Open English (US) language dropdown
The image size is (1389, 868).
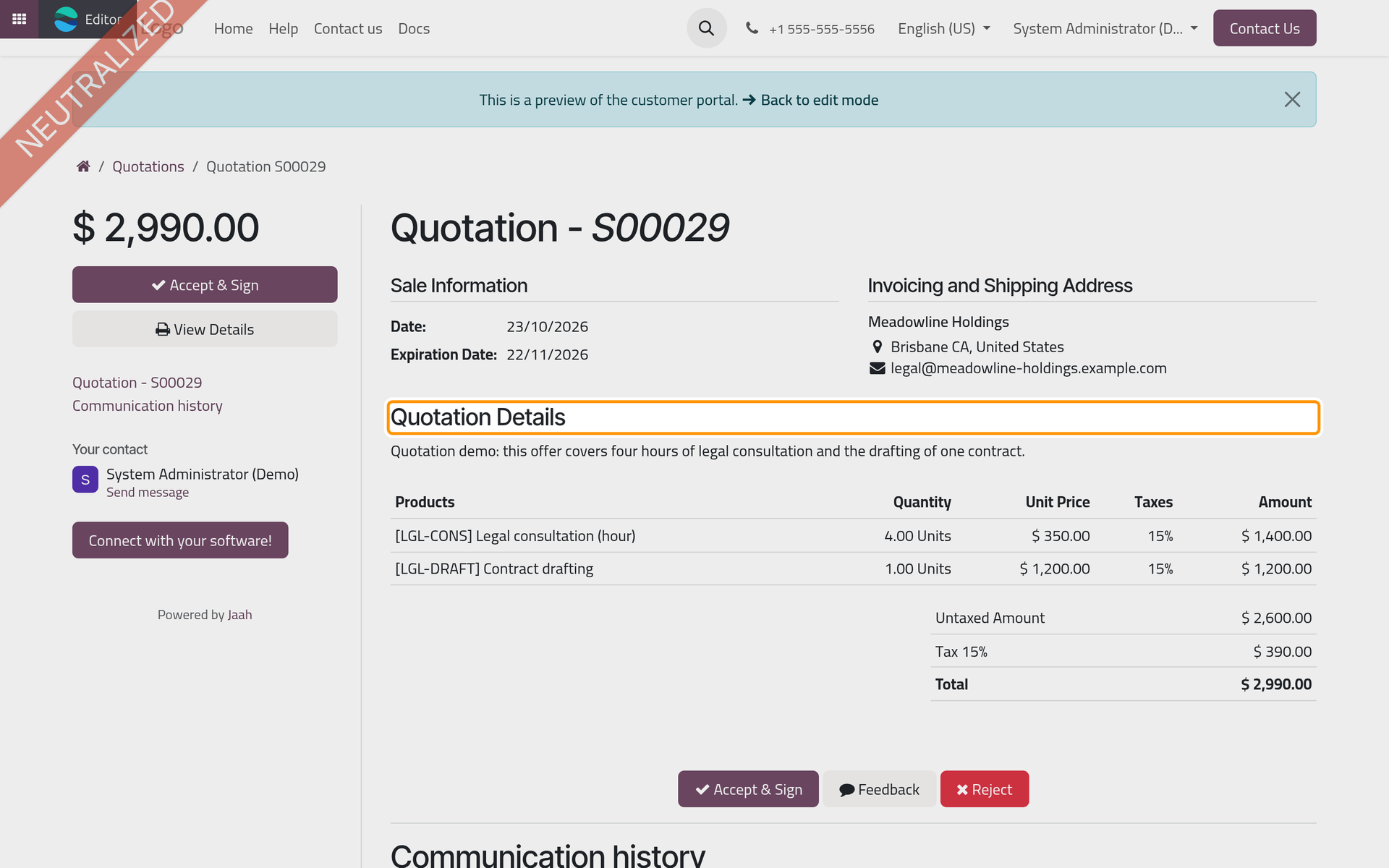point(943,28)
